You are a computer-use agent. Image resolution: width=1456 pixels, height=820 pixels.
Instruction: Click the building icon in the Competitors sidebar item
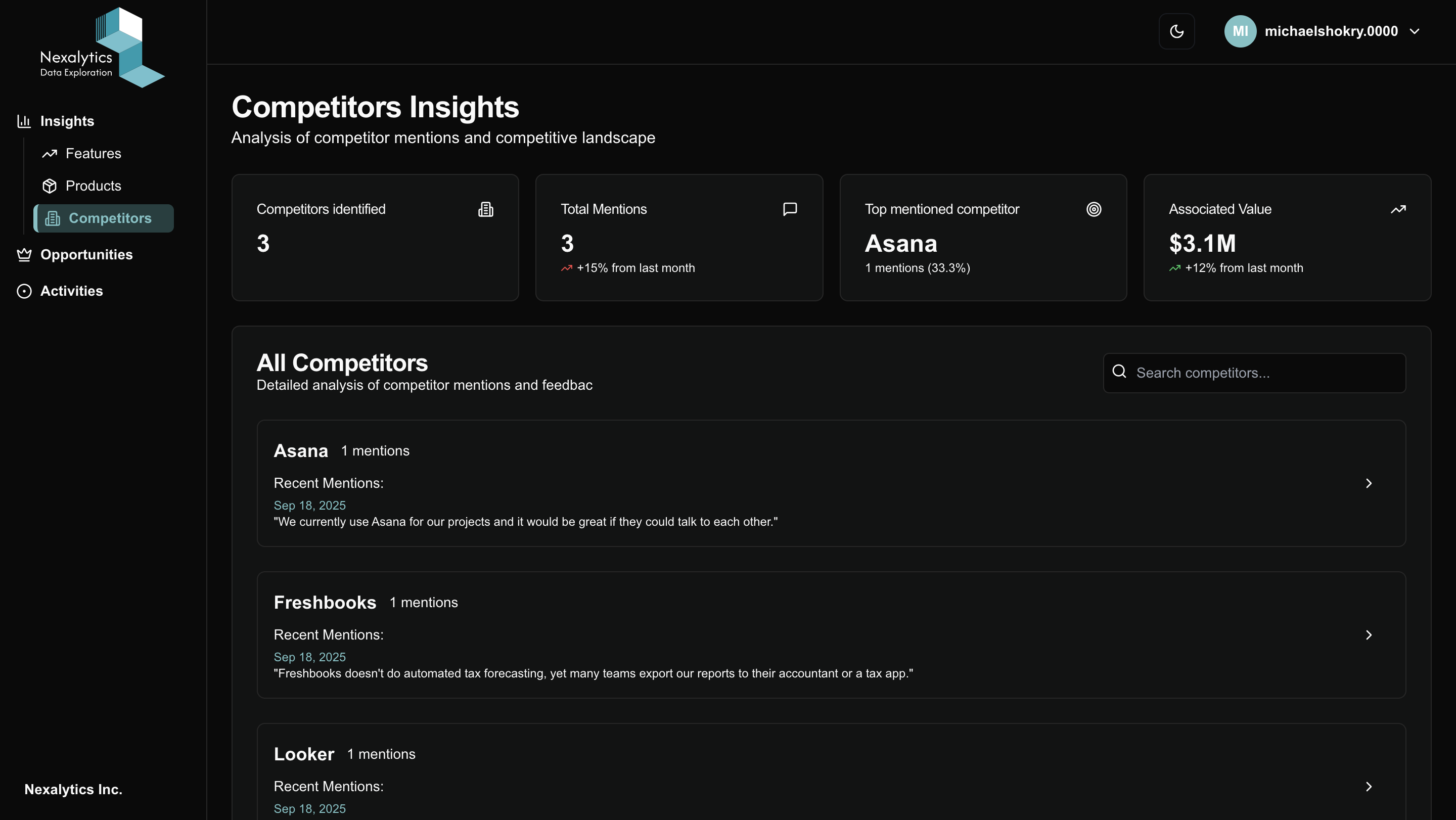pyautogui.click(x=53, y=218)
